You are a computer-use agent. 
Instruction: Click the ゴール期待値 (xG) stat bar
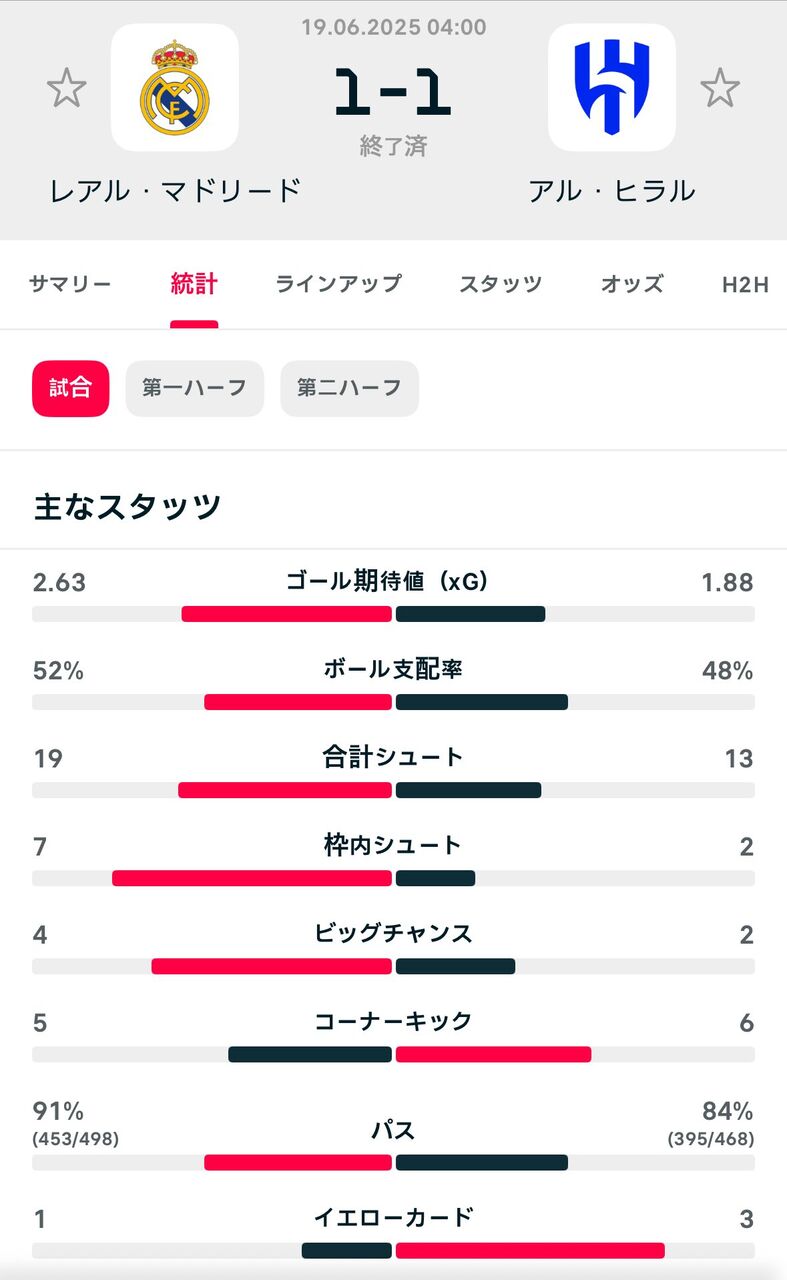click(x=393, y=614)
